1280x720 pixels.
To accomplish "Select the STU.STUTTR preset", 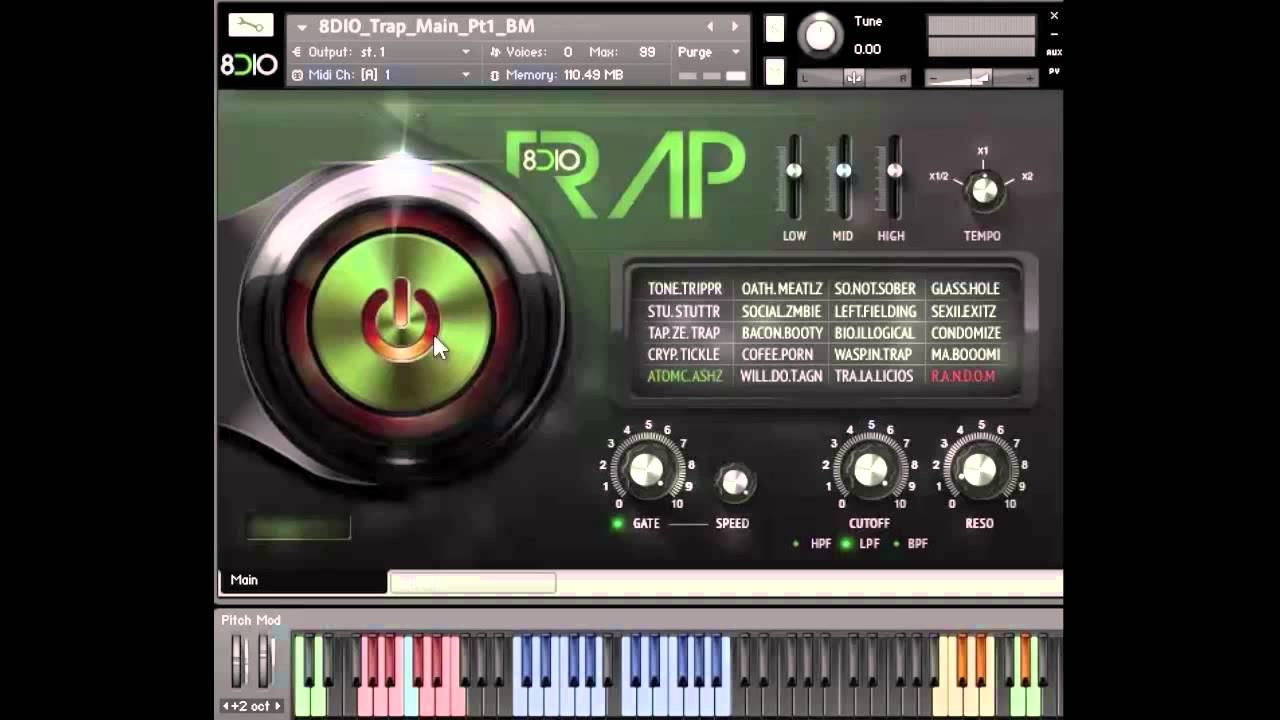I will tap(684, 311).
